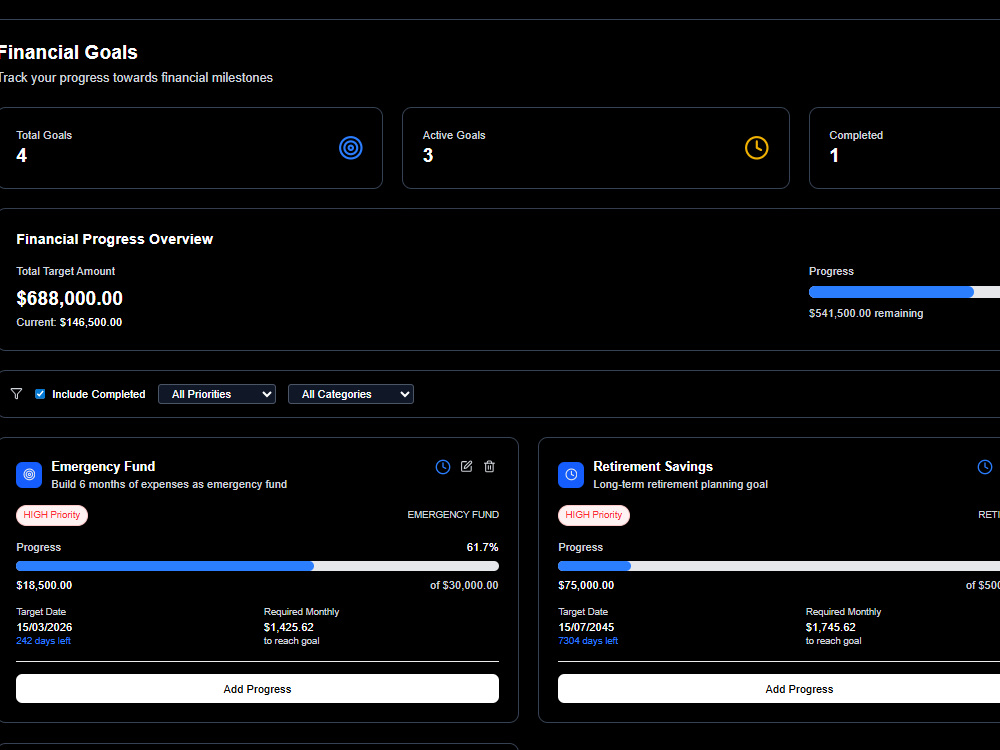Click the $1,745.62 required monthly value
This screenshot has height=750, width=1000.
point(831,627)
